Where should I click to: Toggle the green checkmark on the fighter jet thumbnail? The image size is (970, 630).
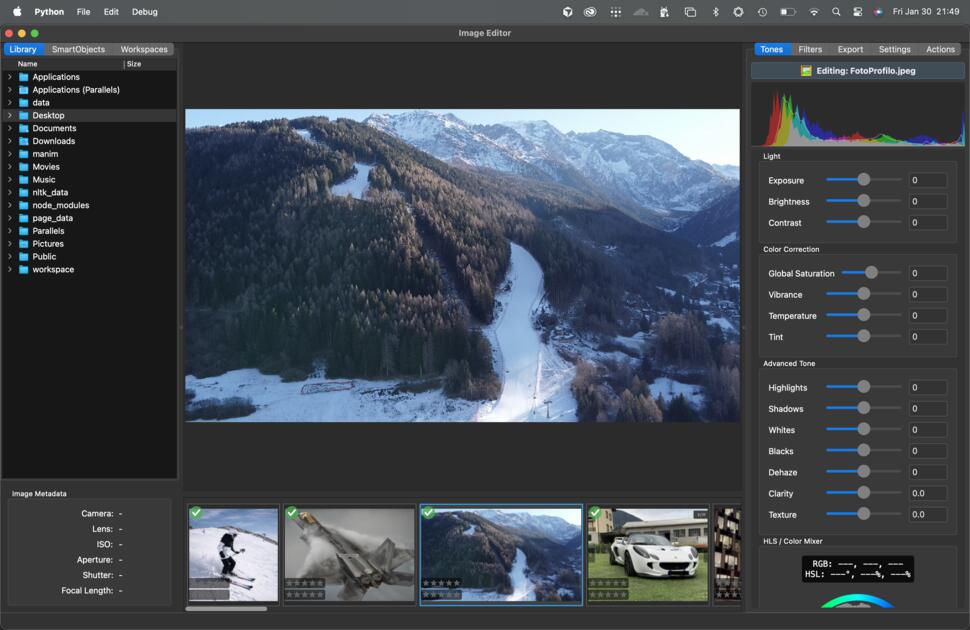[x=291, y=512]
